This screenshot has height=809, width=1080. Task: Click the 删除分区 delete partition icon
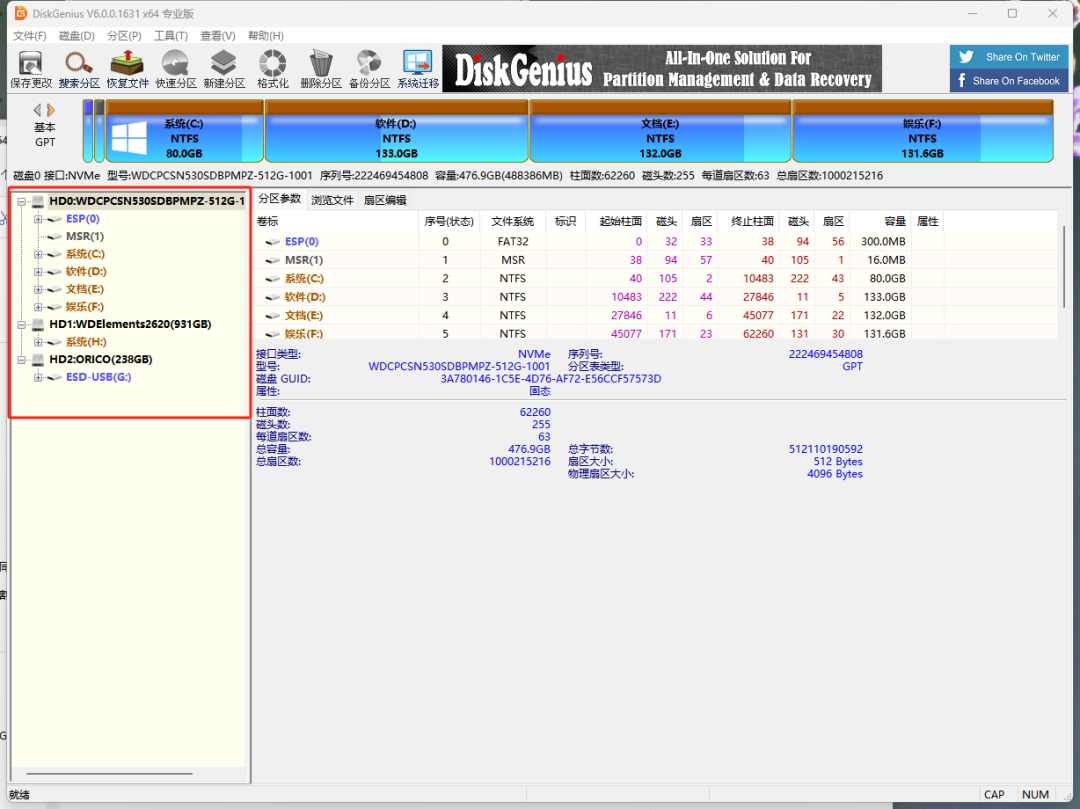click(321, 69)
